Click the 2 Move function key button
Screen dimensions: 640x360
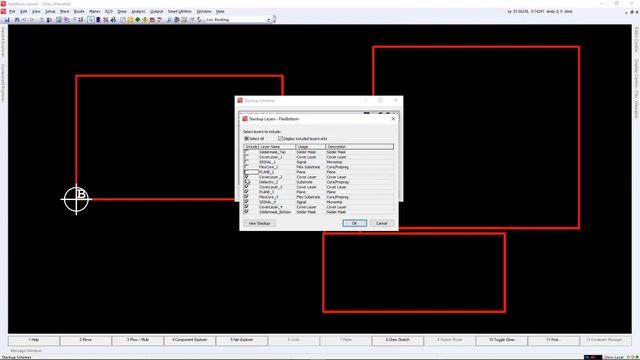coord(86,340)
